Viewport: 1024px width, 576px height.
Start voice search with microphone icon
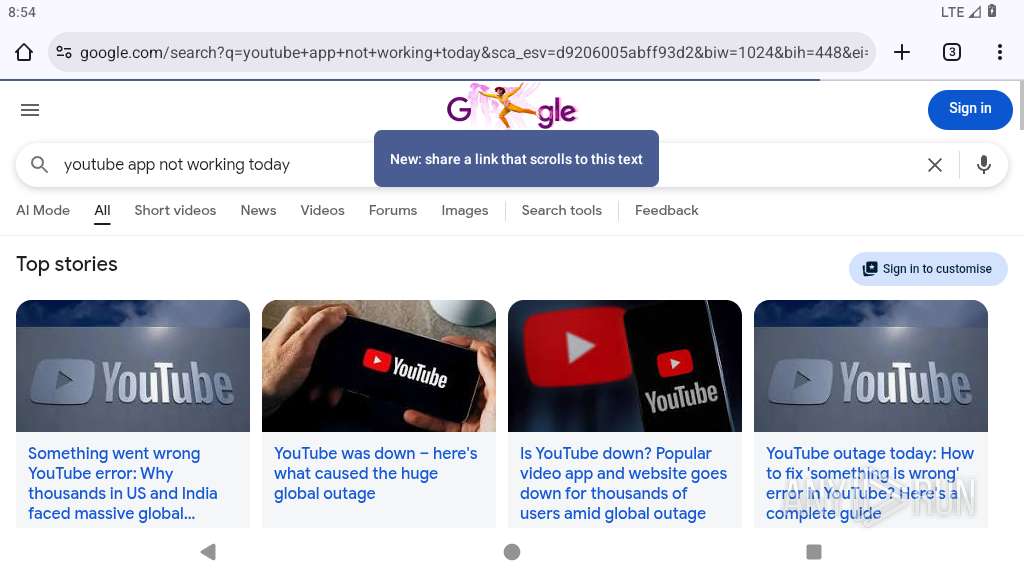pyautogui.click(x=984, y=165)
